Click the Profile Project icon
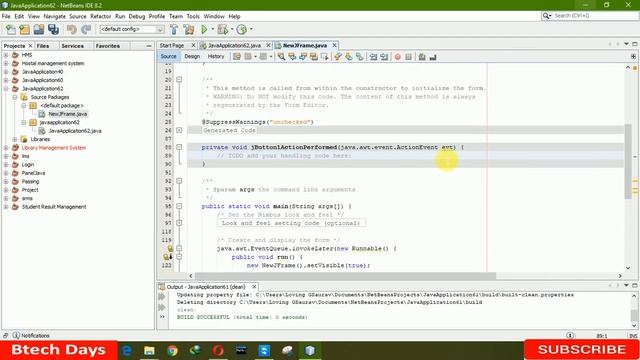The image size is (640, 360). (242, 29)
